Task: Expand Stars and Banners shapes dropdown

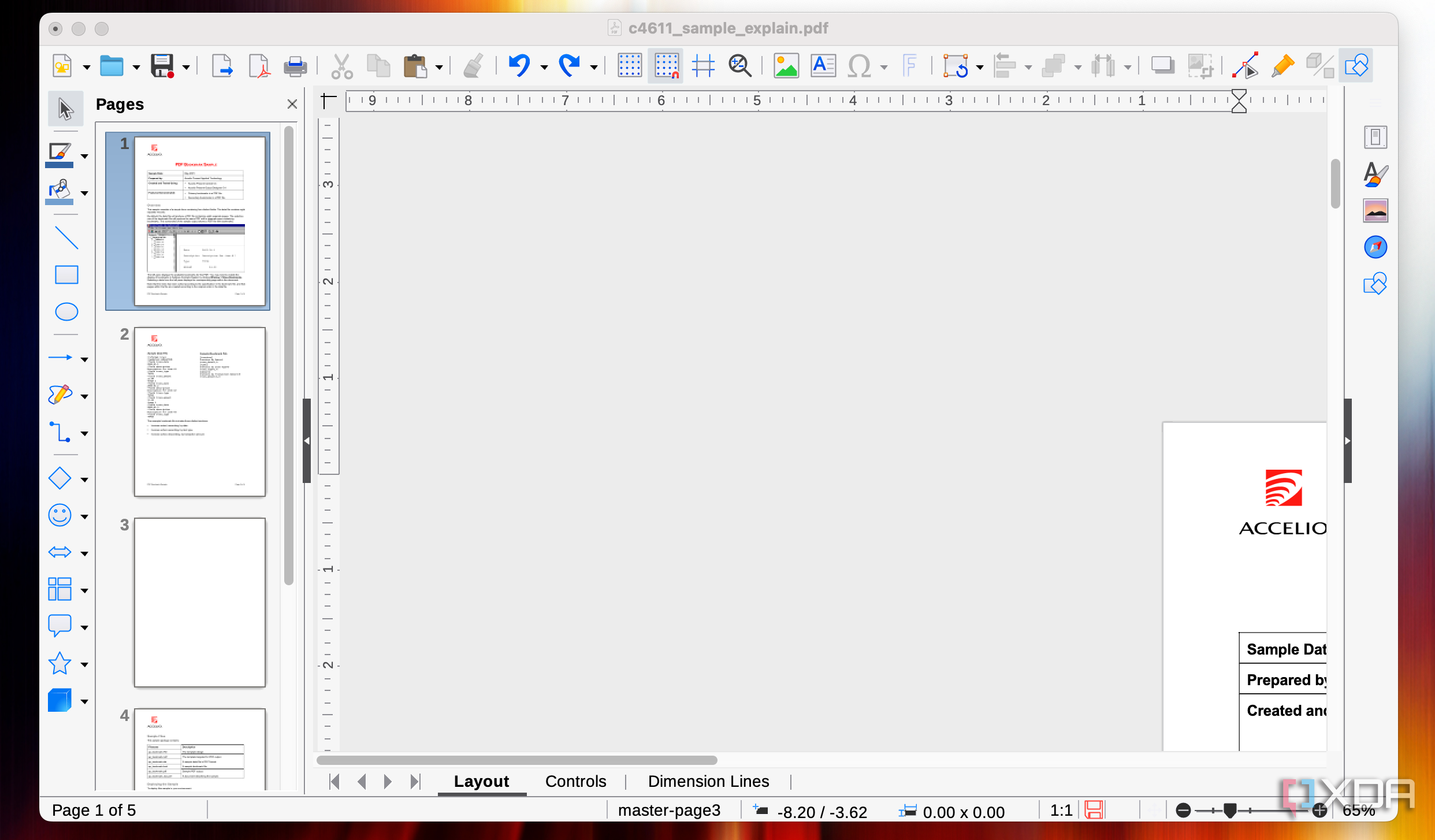Action: click(85, 665)
